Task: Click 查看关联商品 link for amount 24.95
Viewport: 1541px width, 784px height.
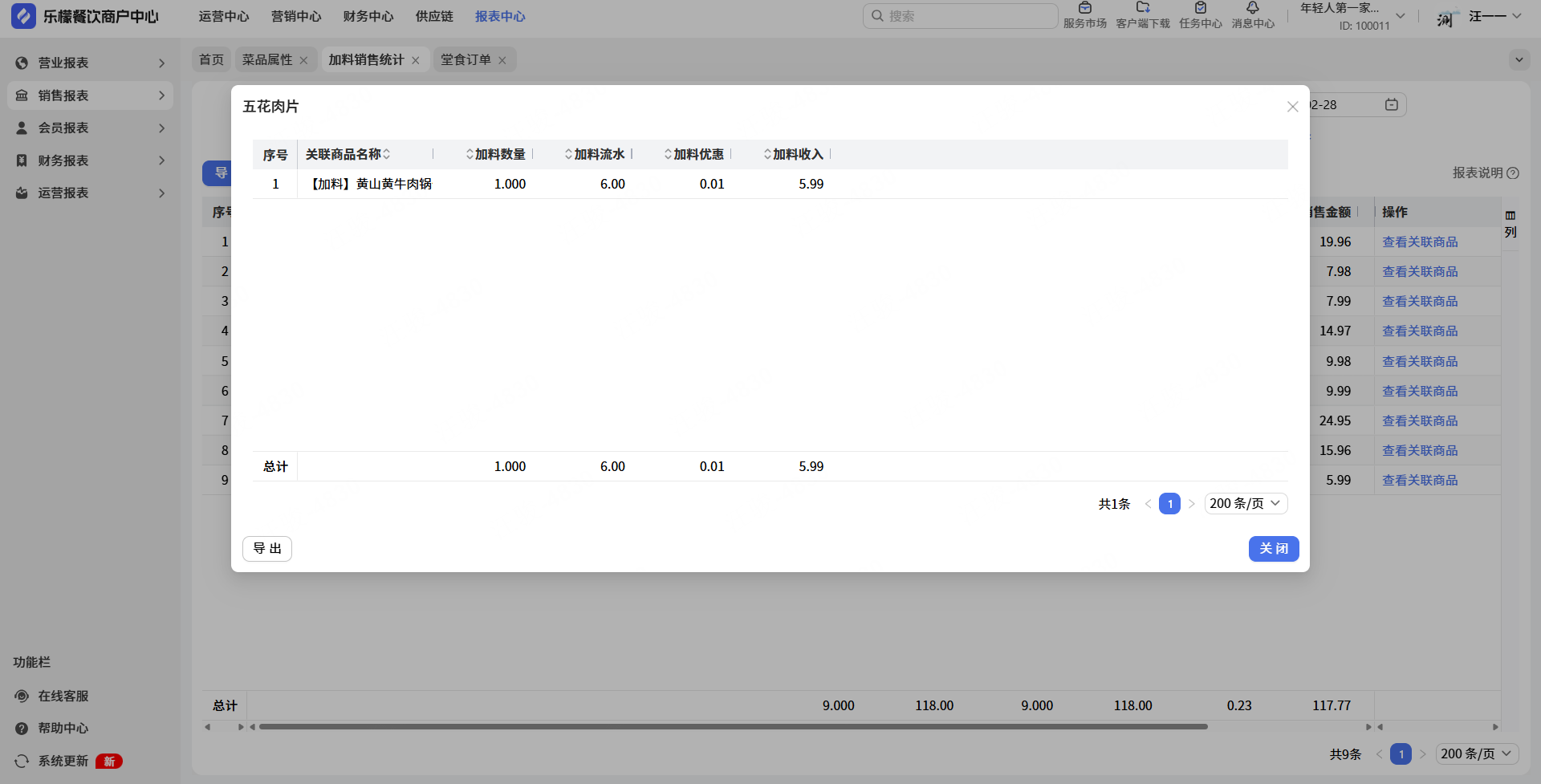Action: point(1420,420)
